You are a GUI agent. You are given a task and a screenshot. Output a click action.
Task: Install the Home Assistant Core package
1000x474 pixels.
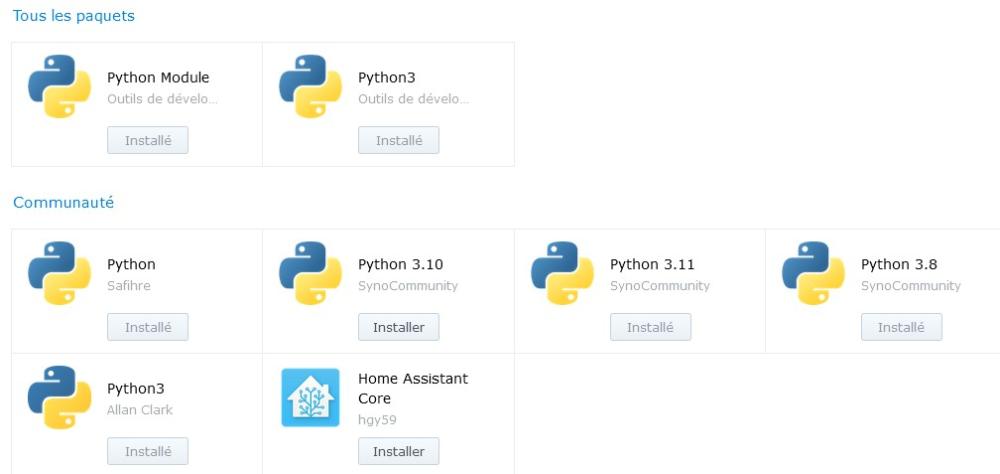[x=398, y=452]
